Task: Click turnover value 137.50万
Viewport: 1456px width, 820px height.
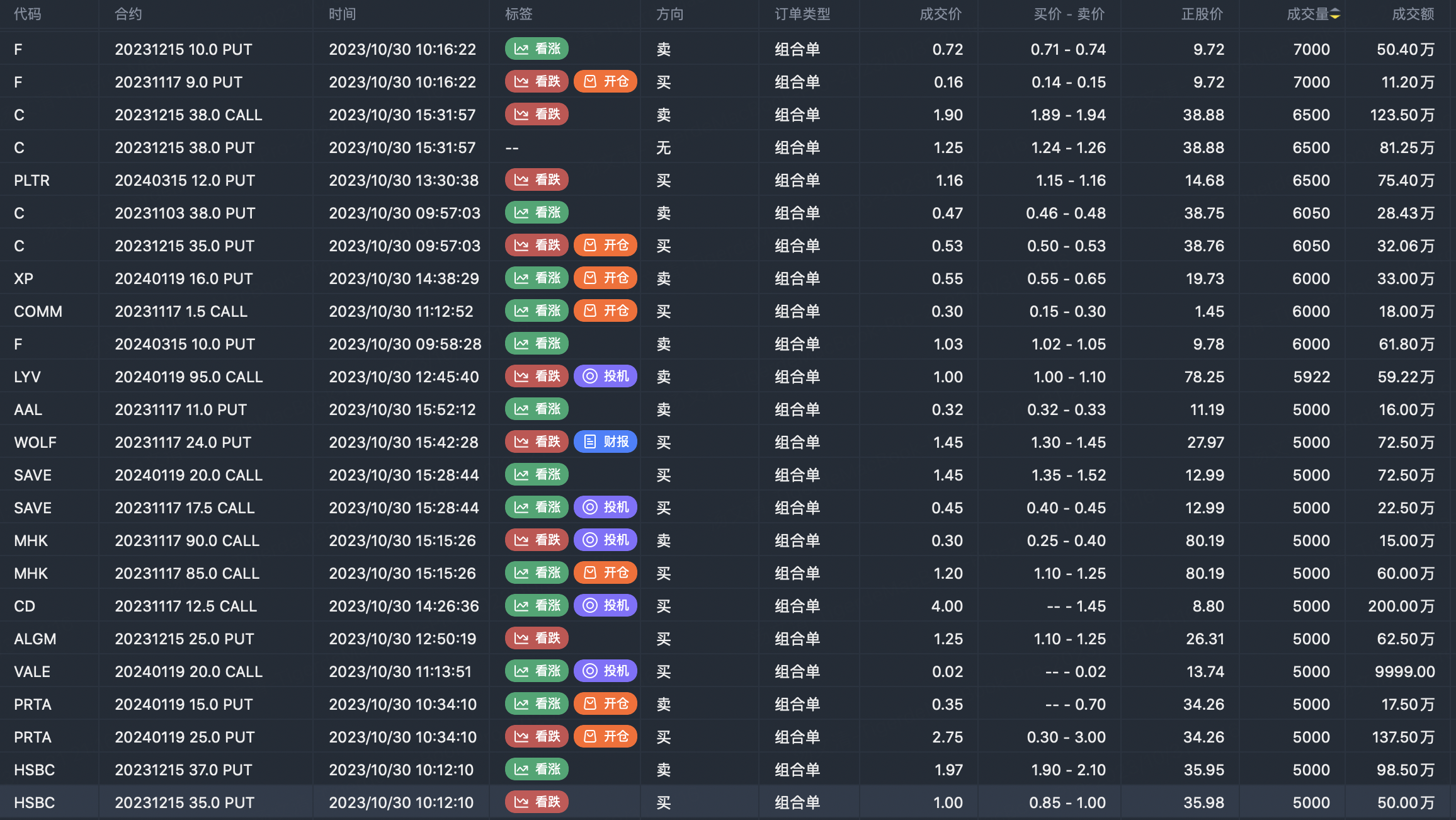Action: pyautogui.click(x=1403, y=737)
